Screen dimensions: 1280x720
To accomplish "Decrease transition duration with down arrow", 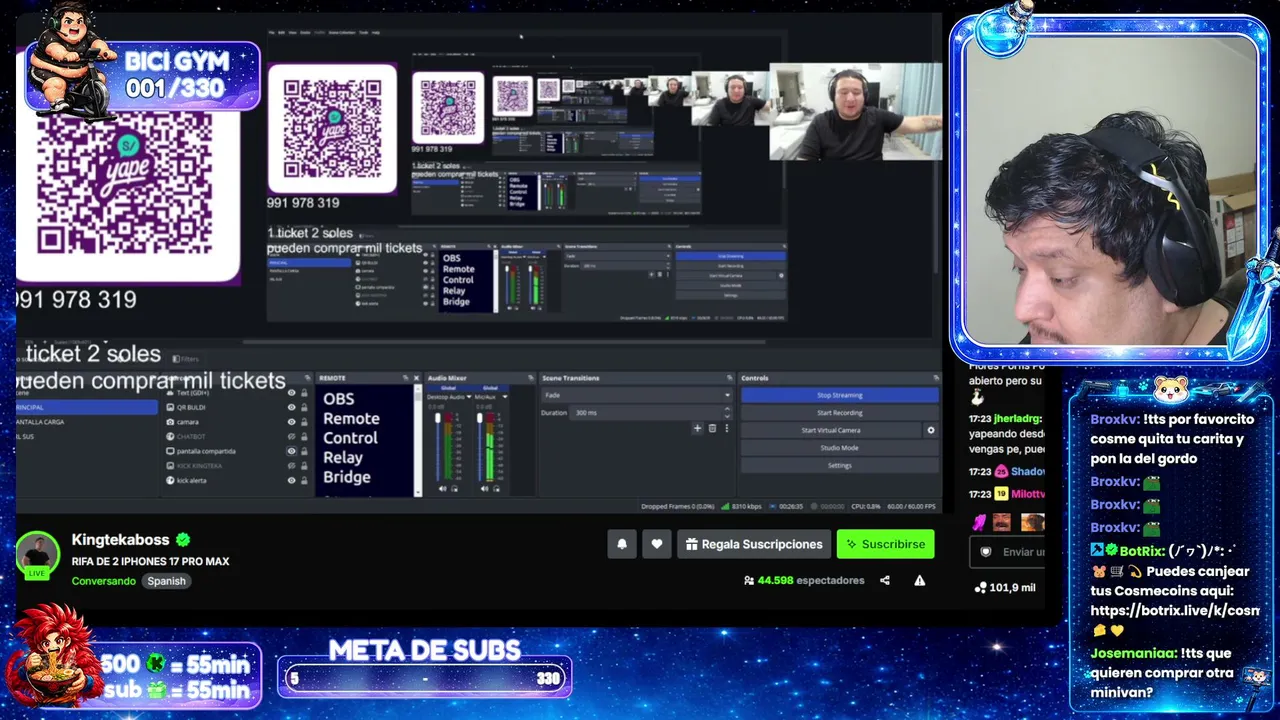I will pyautogui.click(x=727, y=415).
